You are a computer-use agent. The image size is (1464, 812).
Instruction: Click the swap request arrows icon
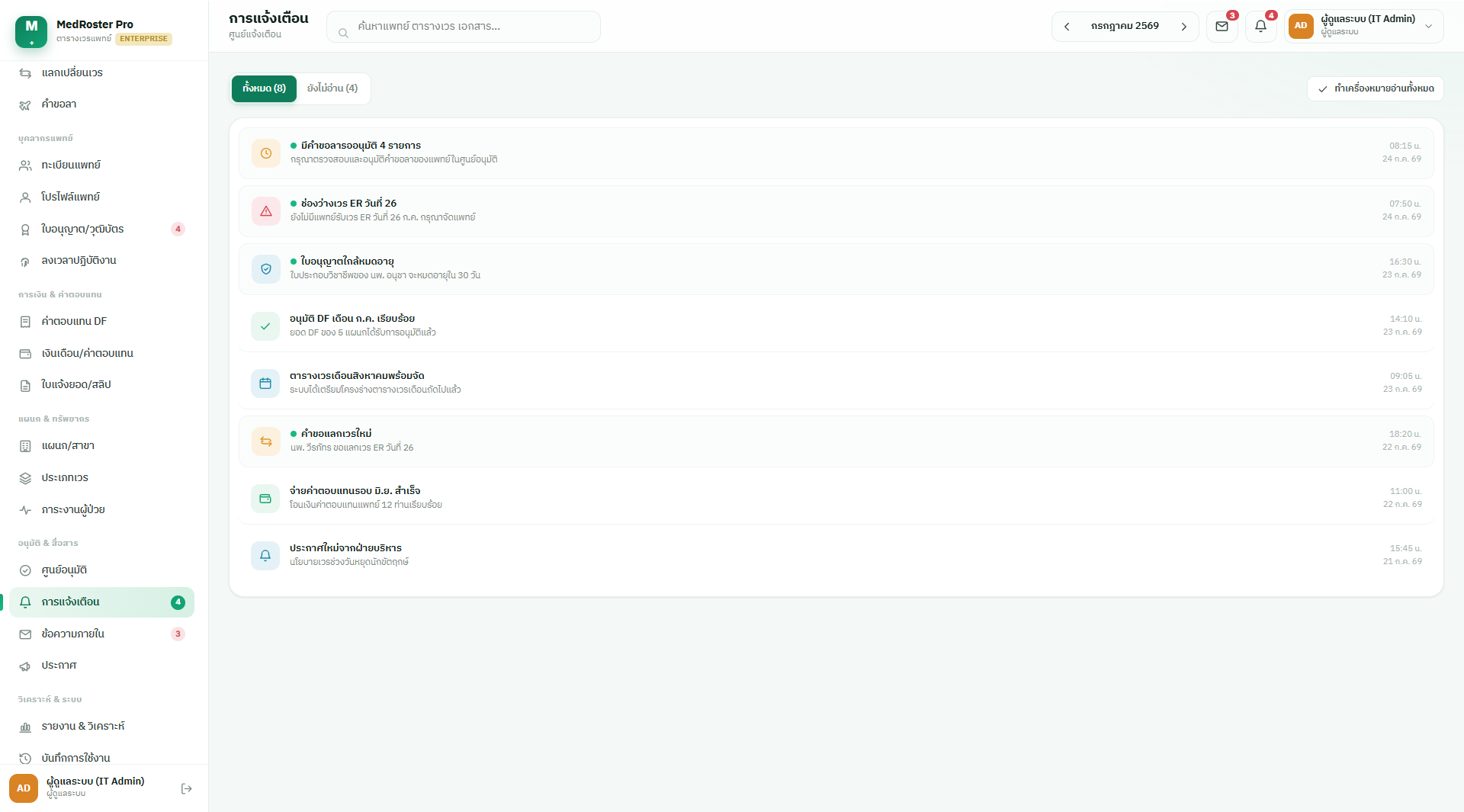(x=266, y=441)
